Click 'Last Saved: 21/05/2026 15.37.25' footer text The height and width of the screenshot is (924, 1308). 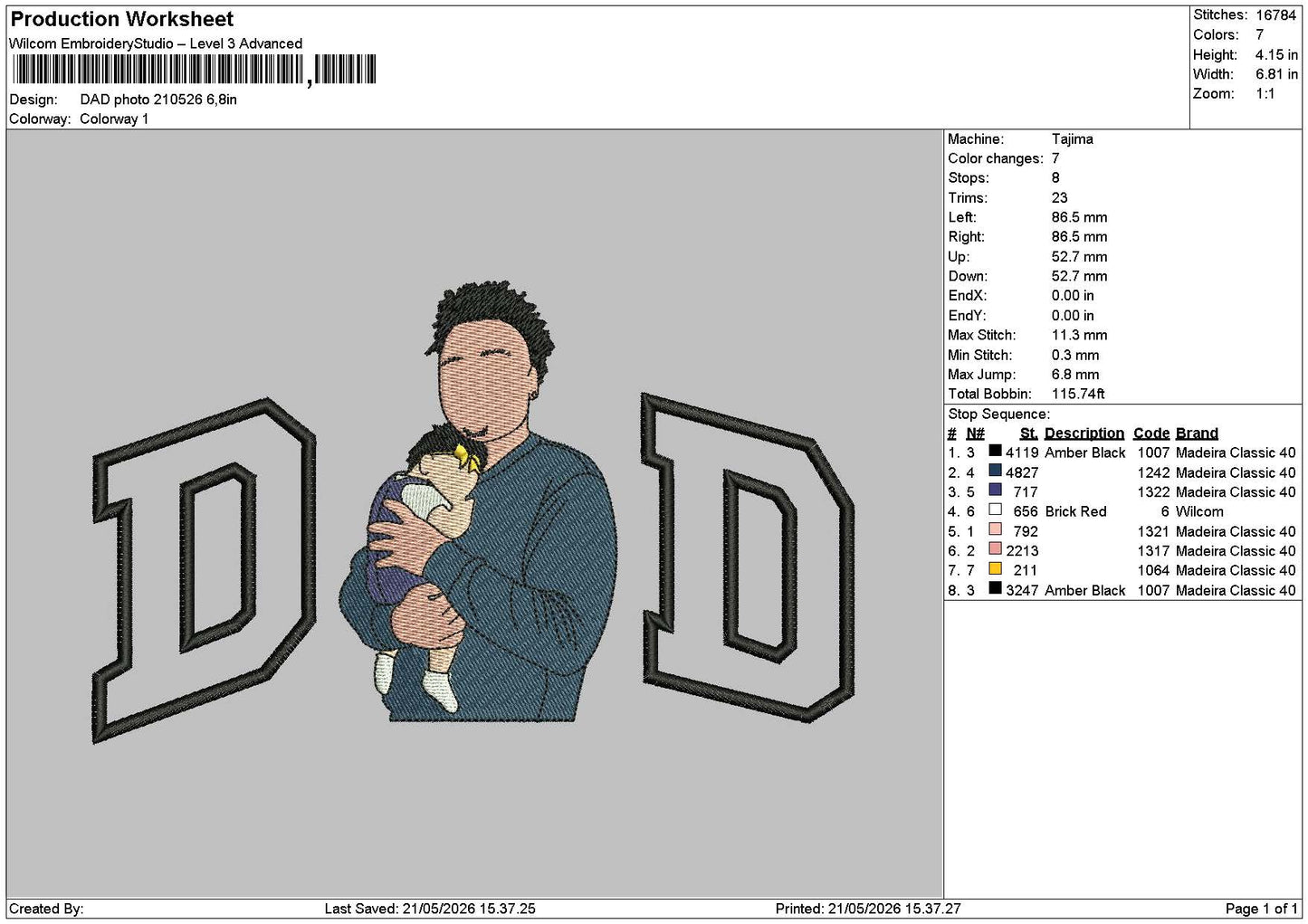click(x=430, y=909)
